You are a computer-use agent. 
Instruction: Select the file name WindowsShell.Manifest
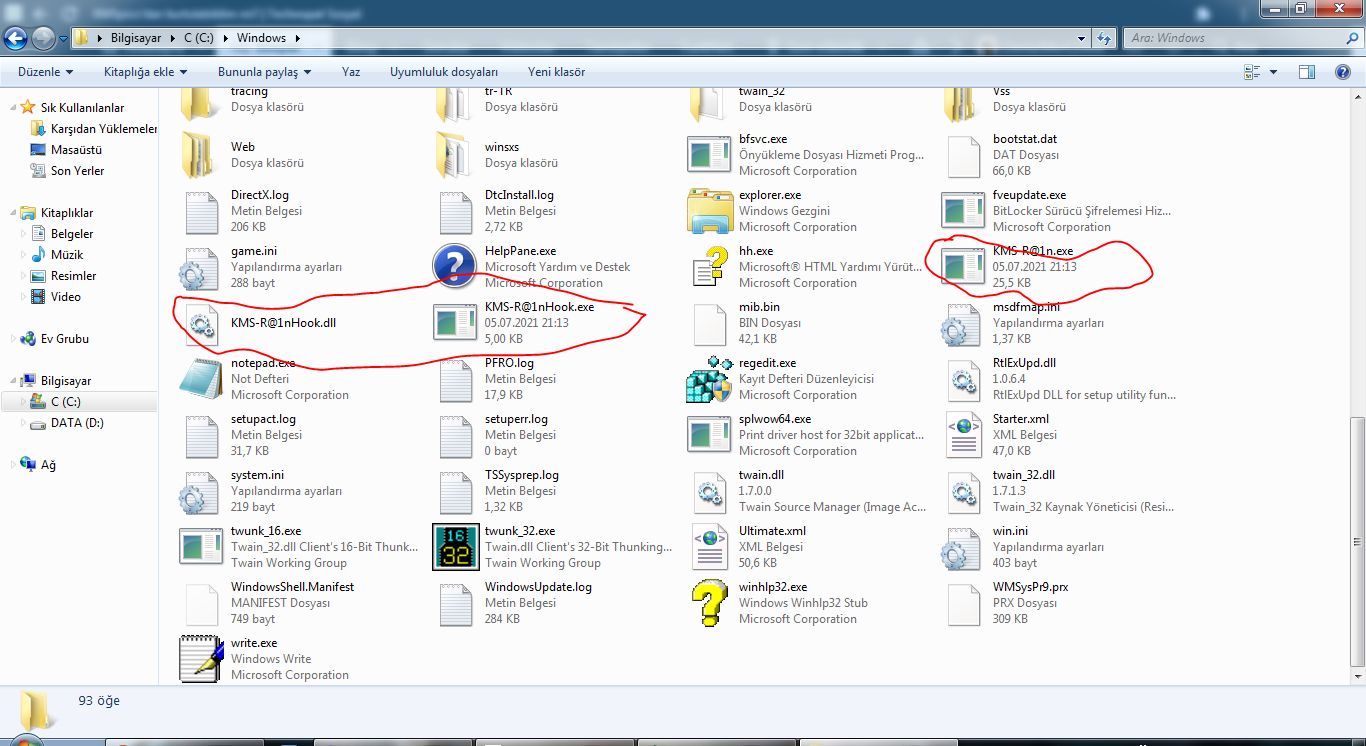click(292, 587)
